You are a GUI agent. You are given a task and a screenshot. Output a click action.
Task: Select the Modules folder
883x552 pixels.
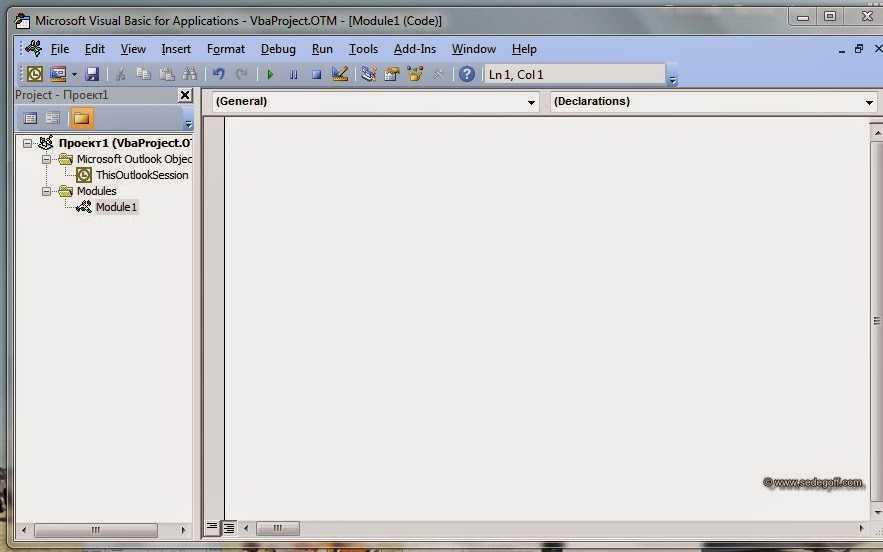point(96,191)
